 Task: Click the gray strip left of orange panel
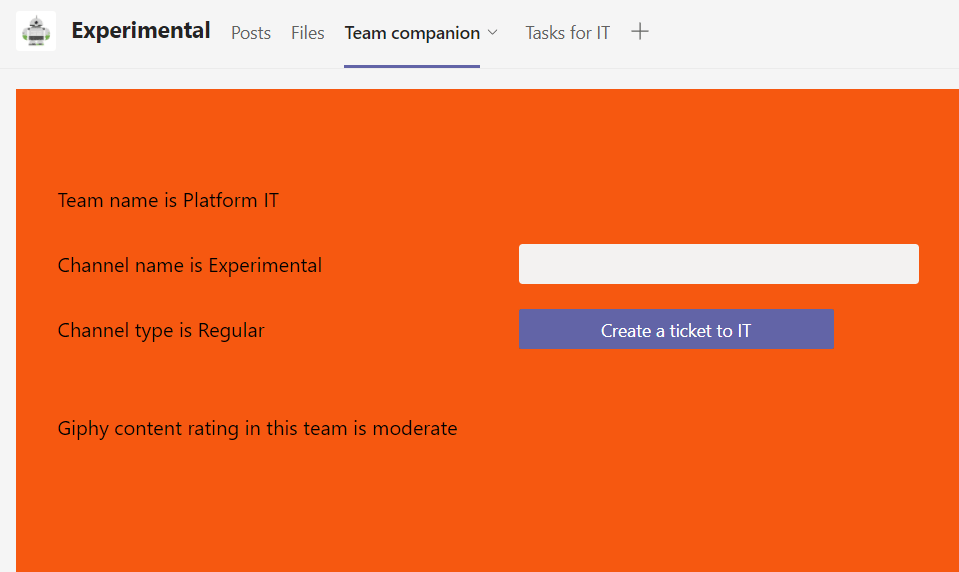point(7,330)
